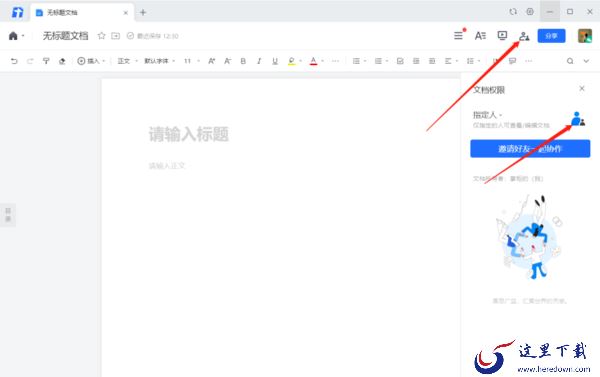
Task: Open the font size 11 dropdown
Action: (192, 61)
